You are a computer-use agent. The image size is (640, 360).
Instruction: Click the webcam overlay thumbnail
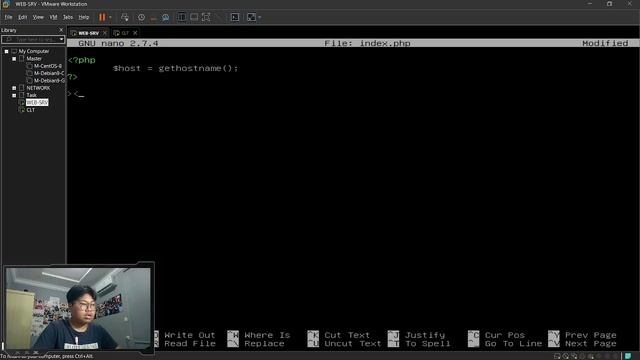pos(78,308)
